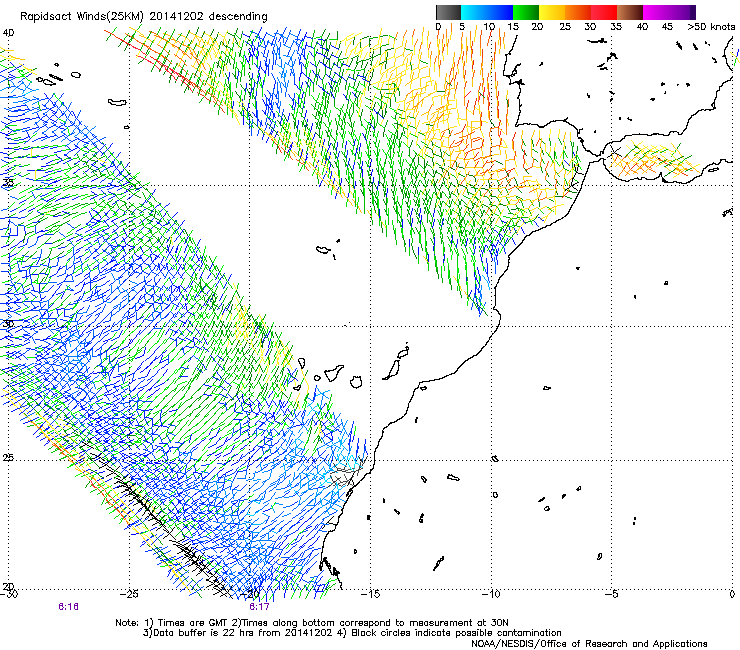Click the red 30-35 knots legend segment
The height and width of the screenshot is (650, 740).
604,12
